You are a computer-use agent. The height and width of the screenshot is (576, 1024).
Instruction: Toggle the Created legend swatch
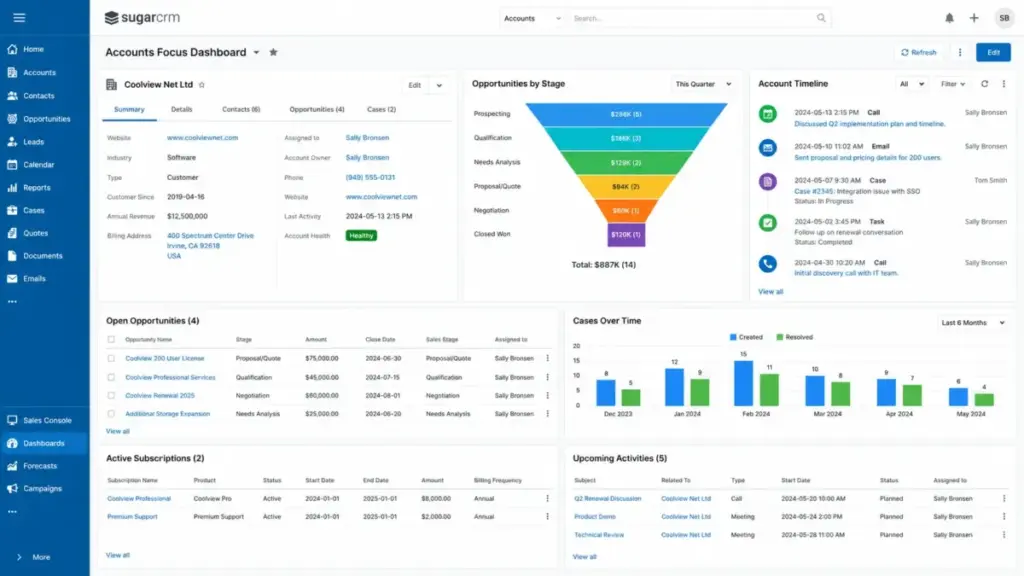(733, 337)
